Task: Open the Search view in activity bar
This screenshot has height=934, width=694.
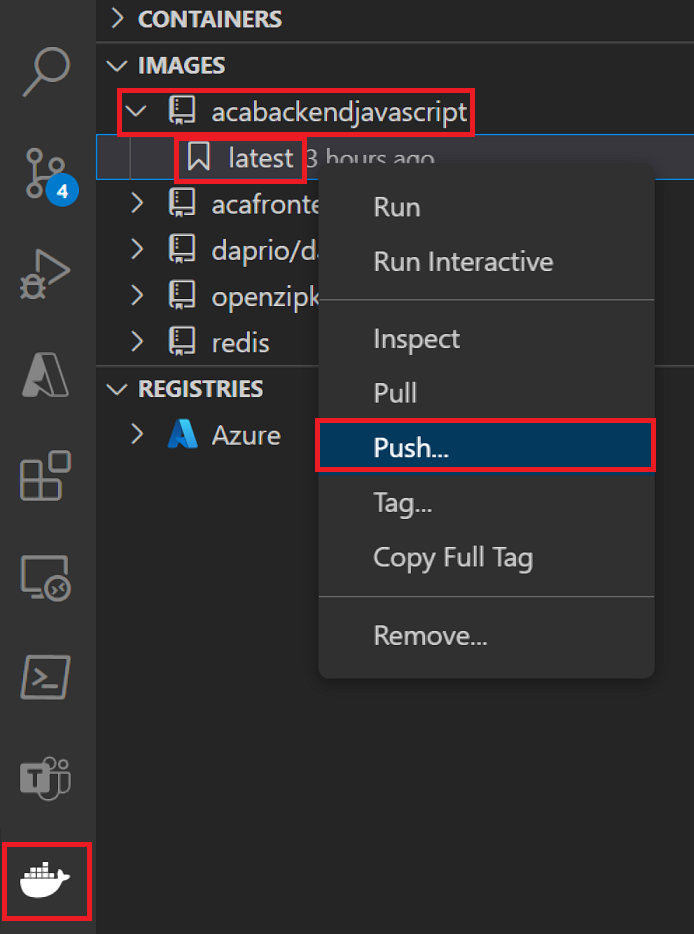Action: (x=47, y=70)
